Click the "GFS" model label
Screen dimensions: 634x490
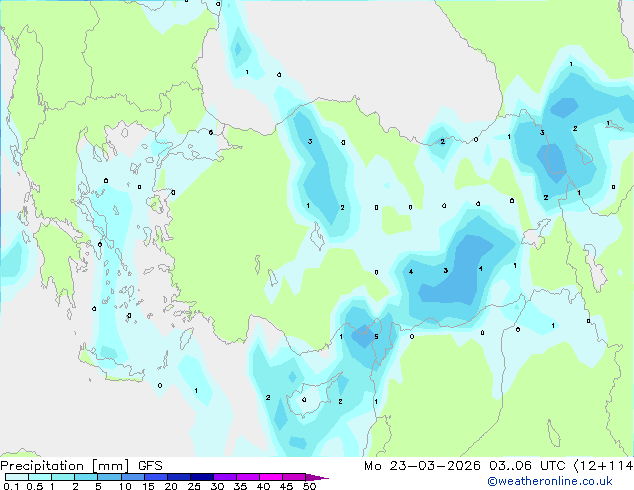point(150,466)
